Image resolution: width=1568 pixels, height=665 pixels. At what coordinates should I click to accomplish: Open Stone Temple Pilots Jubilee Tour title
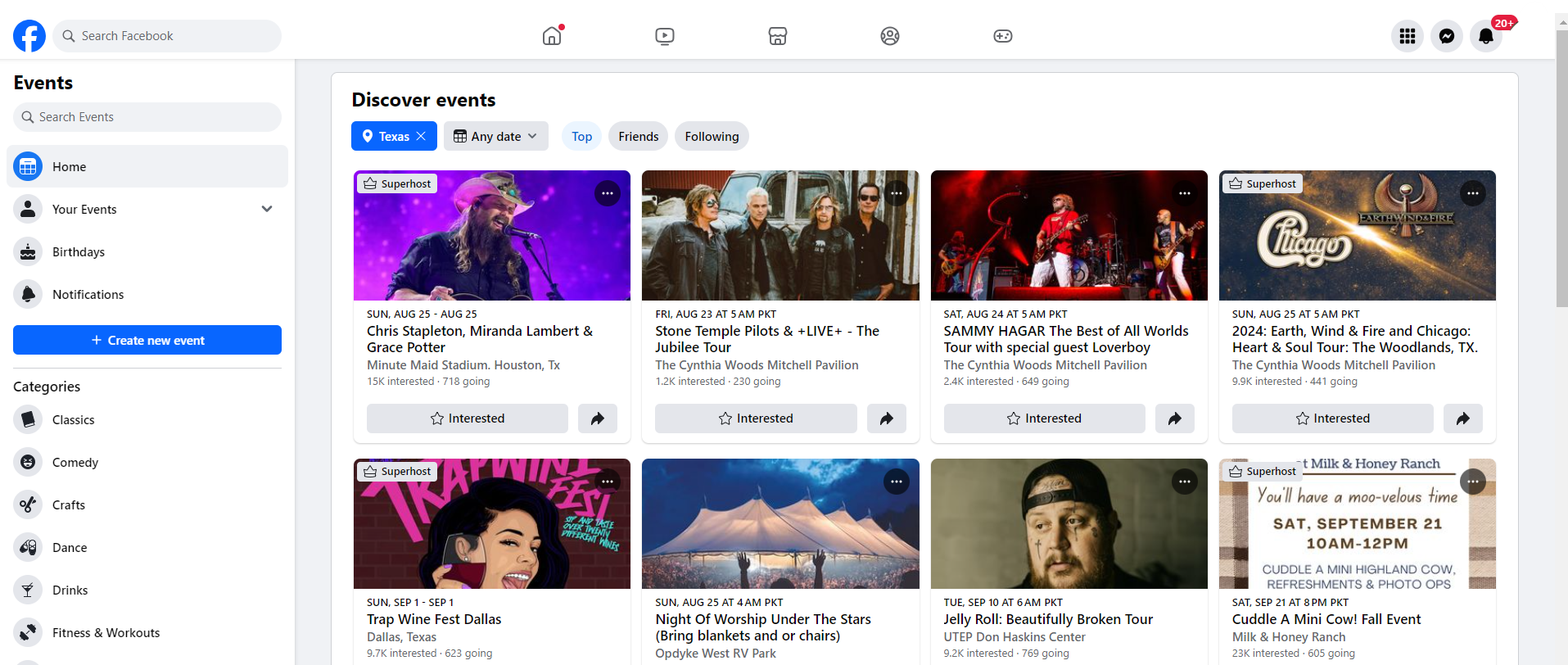tap(767, 339)
